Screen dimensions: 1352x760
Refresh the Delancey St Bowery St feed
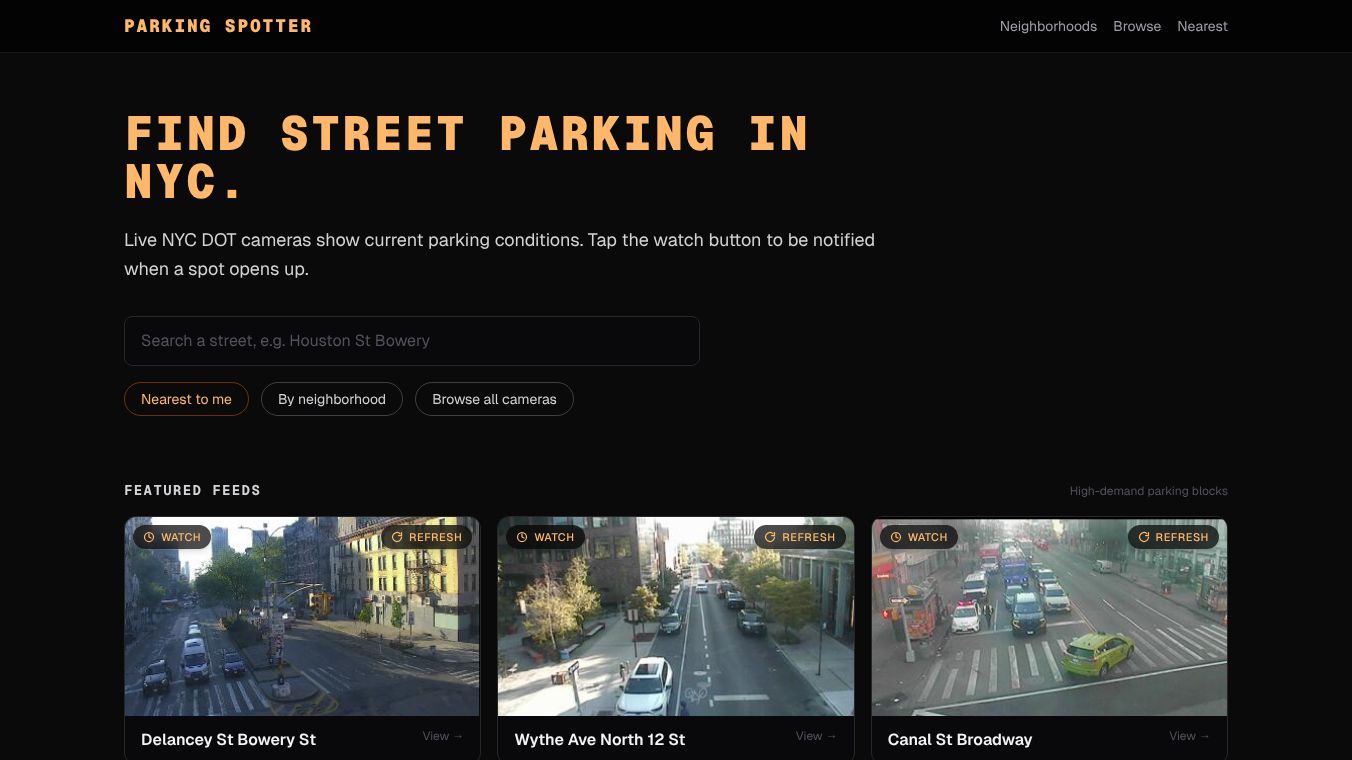pos(426,537)
